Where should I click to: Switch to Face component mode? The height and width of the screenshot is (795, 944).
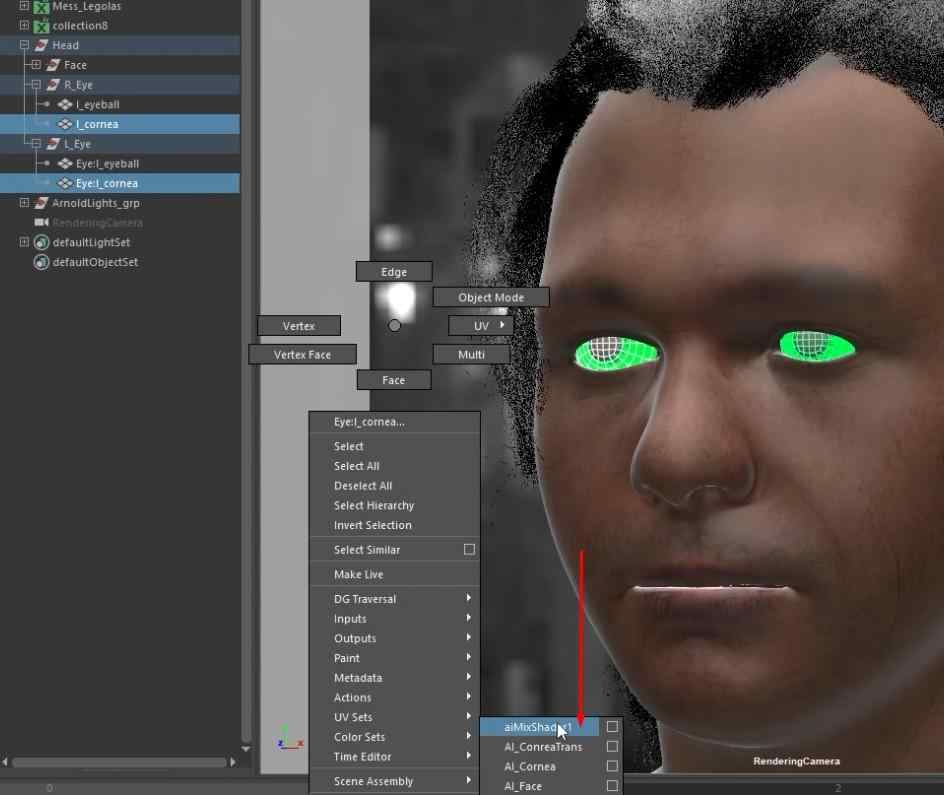tap(394, 380)
